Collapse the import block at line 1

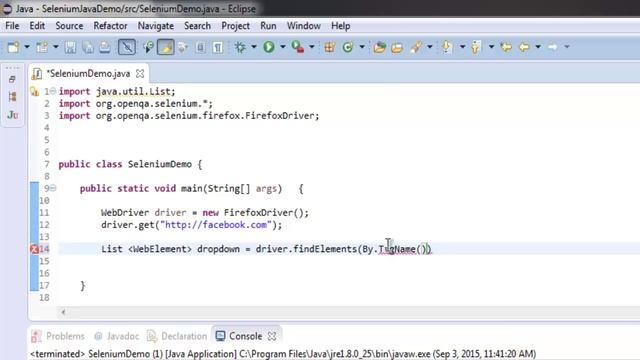53,91
